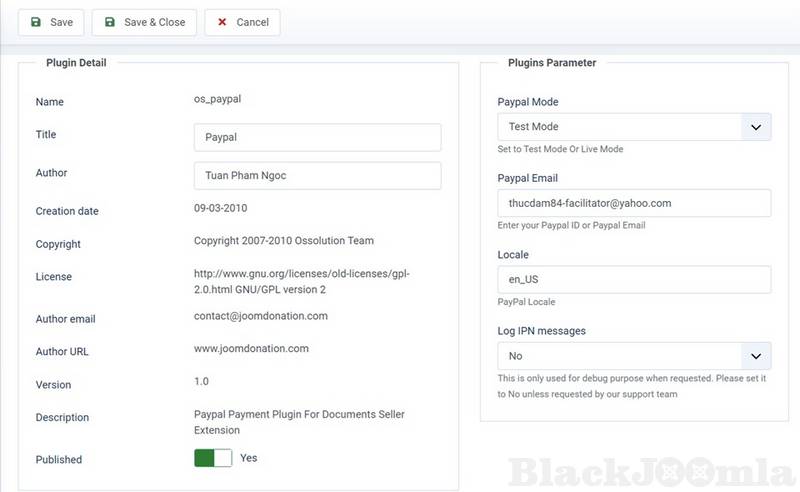Click the red X Cancel icon

222,22
